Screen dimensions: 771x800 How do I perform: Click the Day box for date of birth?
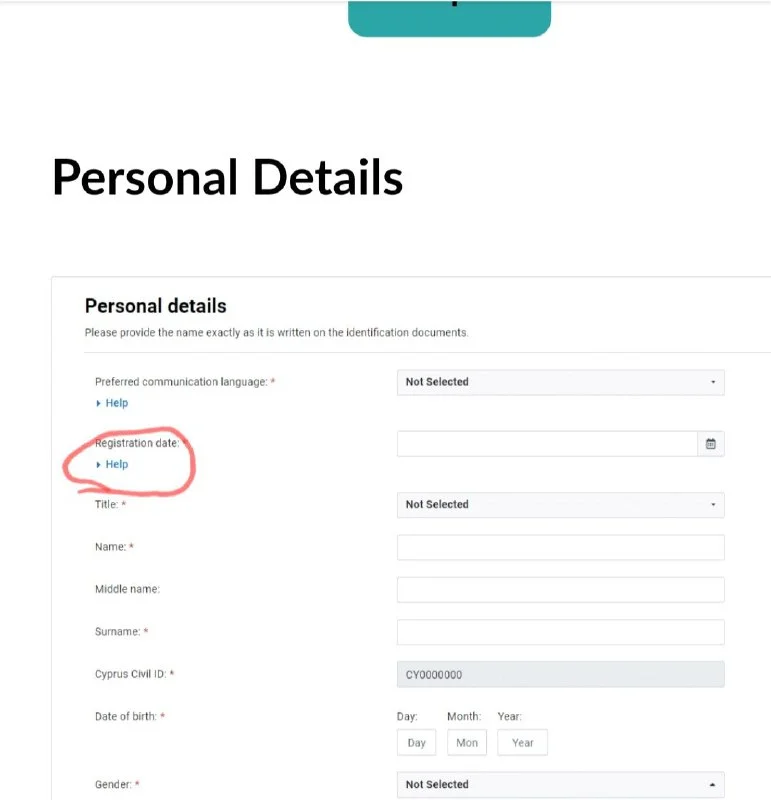point(417,743)
